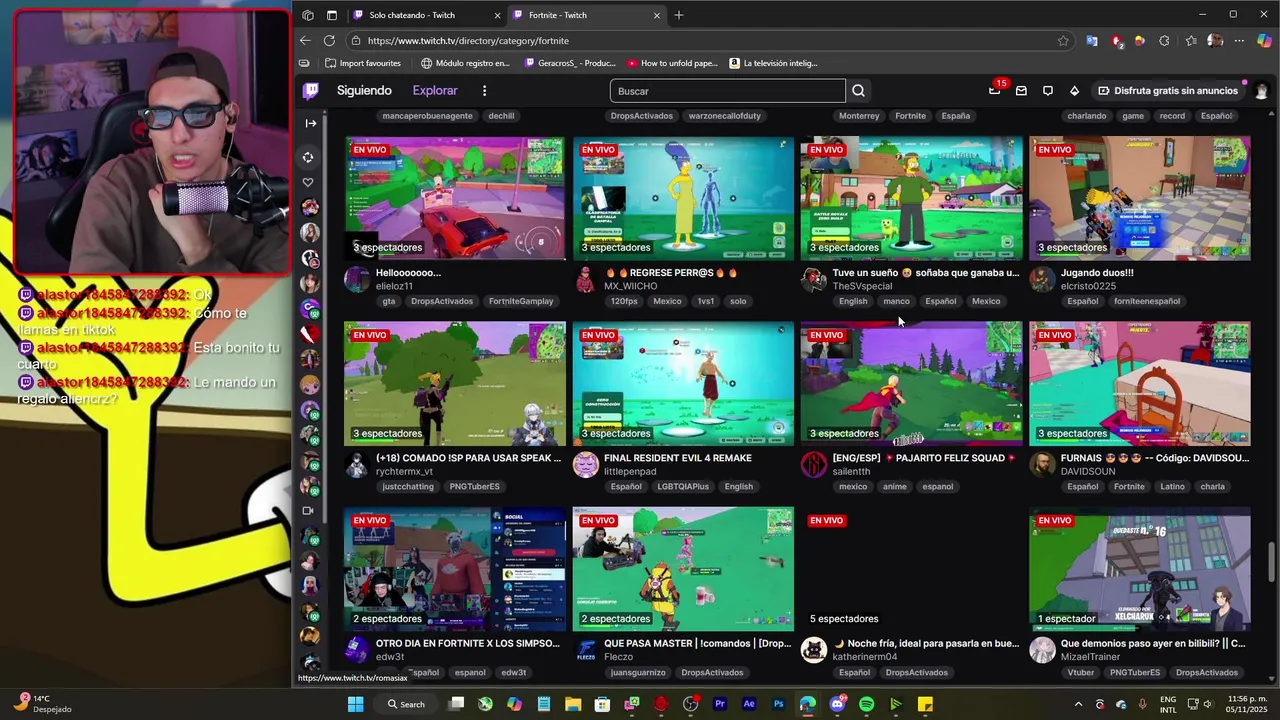Close the Solo chateando tab
Viewport: 1280px width, 720px height.
(498, 15)
